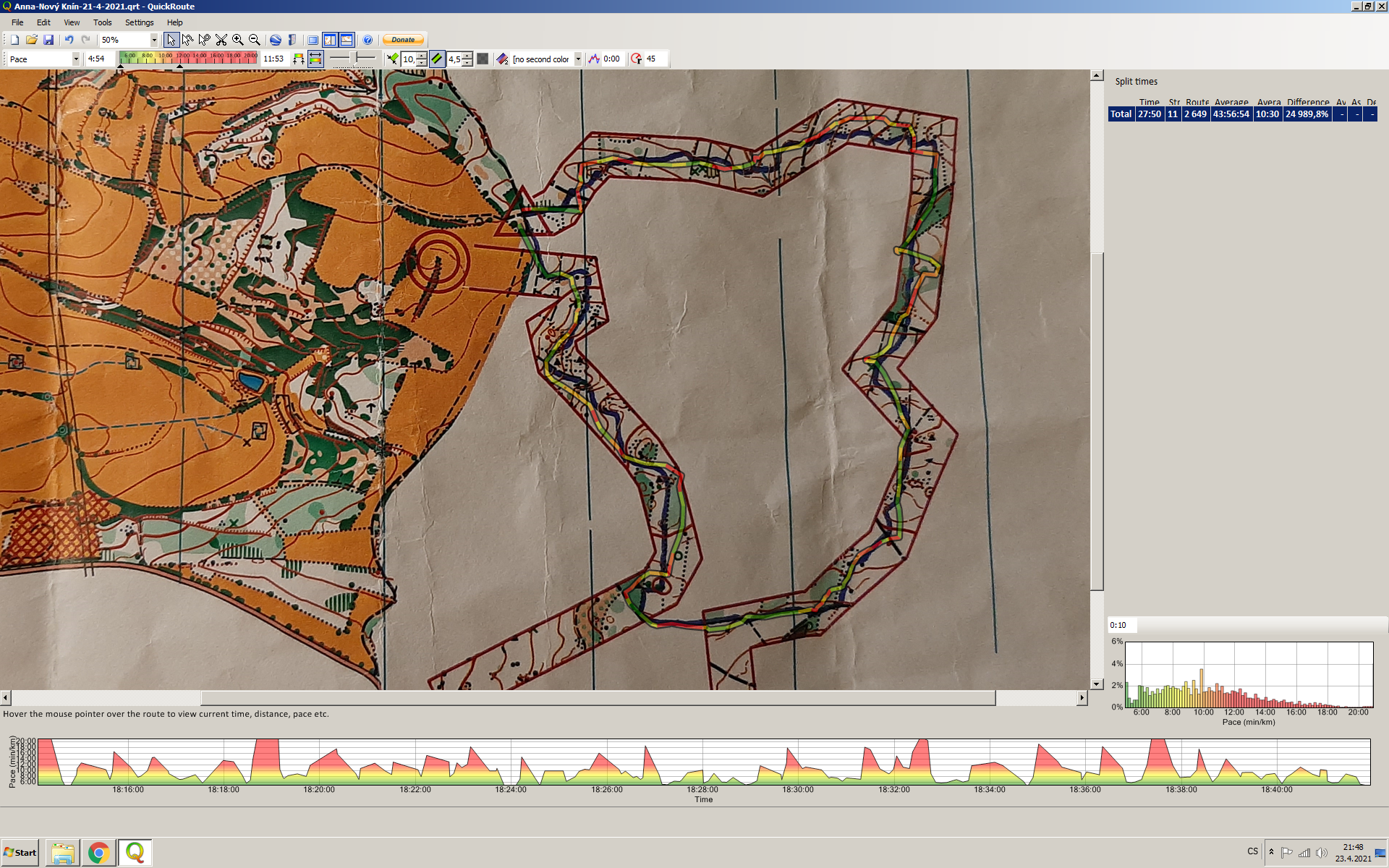
Task: Open the help icon
Action: click(368, 40)
